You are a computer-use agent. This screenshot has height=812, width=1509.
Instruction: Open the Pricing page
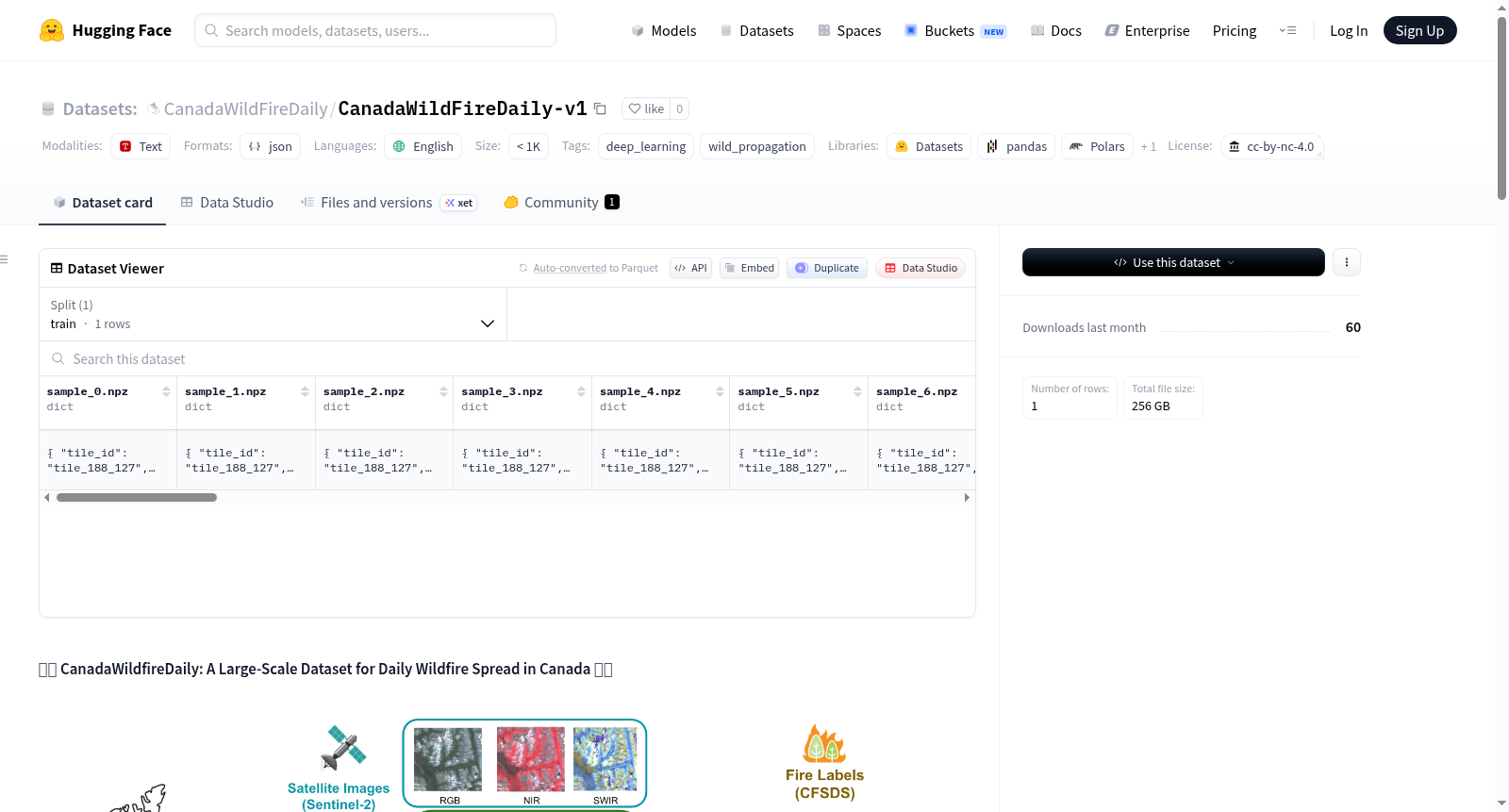point(1235,30)
